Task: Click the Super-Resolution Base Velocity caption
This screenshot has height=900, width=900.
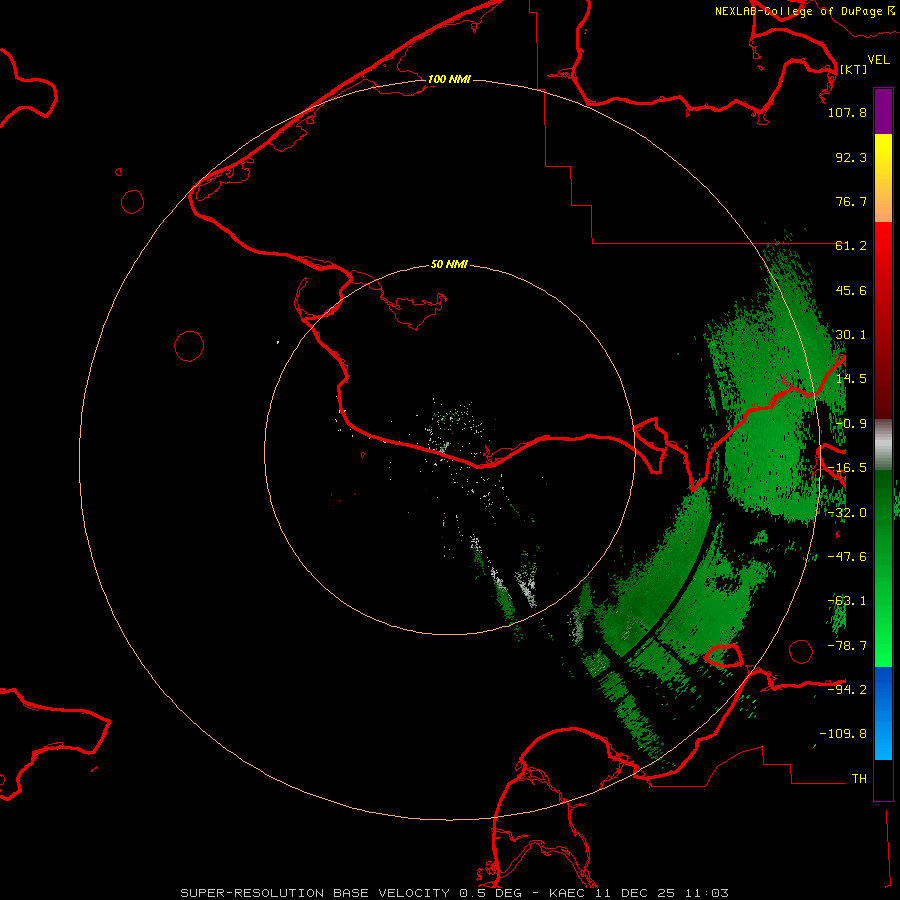Action: (455, 893)
